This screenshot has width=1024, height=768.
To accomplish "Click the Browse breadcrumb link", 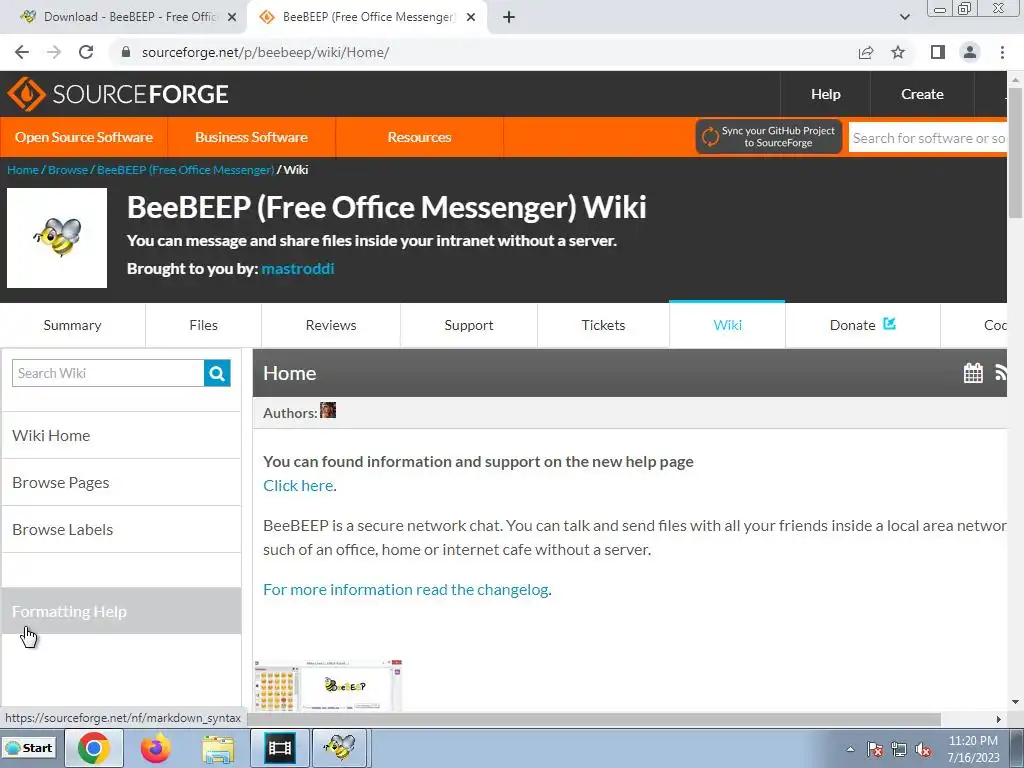I will pyautogui.click(x=68, y=170).
